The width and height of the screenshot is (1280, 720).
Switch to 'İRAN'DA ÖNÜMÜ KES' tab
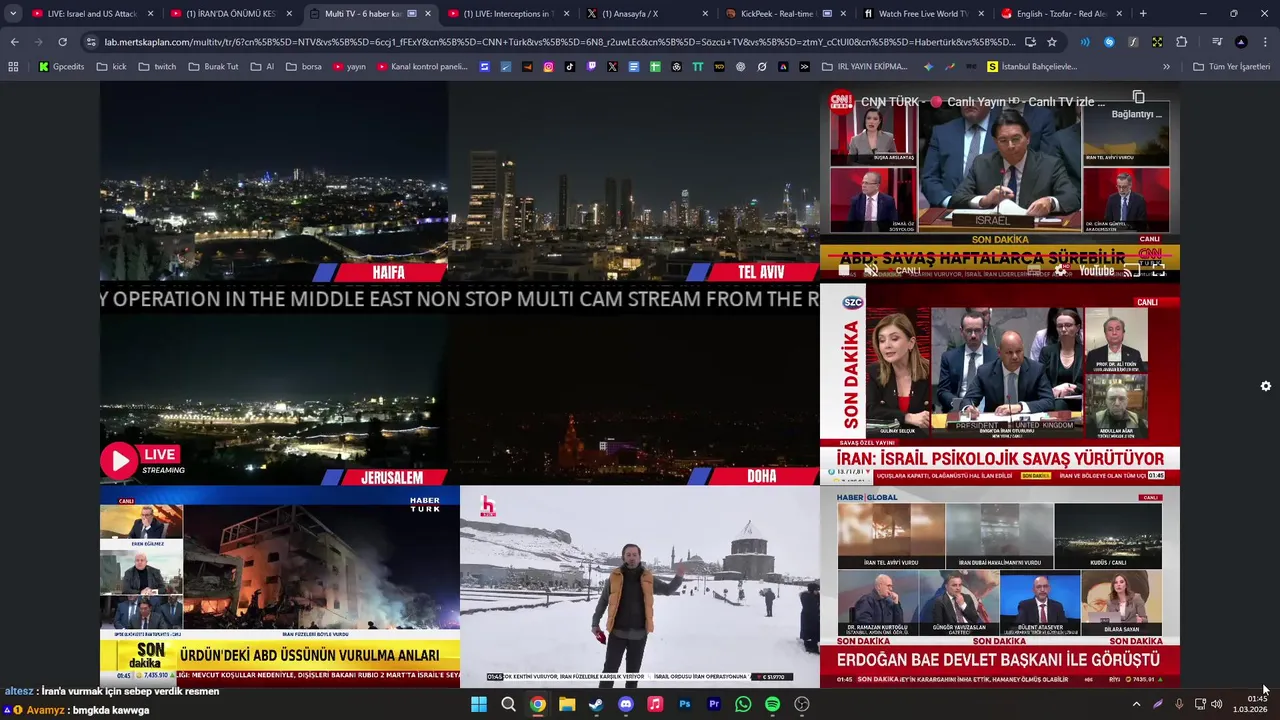tap(230, 14)
